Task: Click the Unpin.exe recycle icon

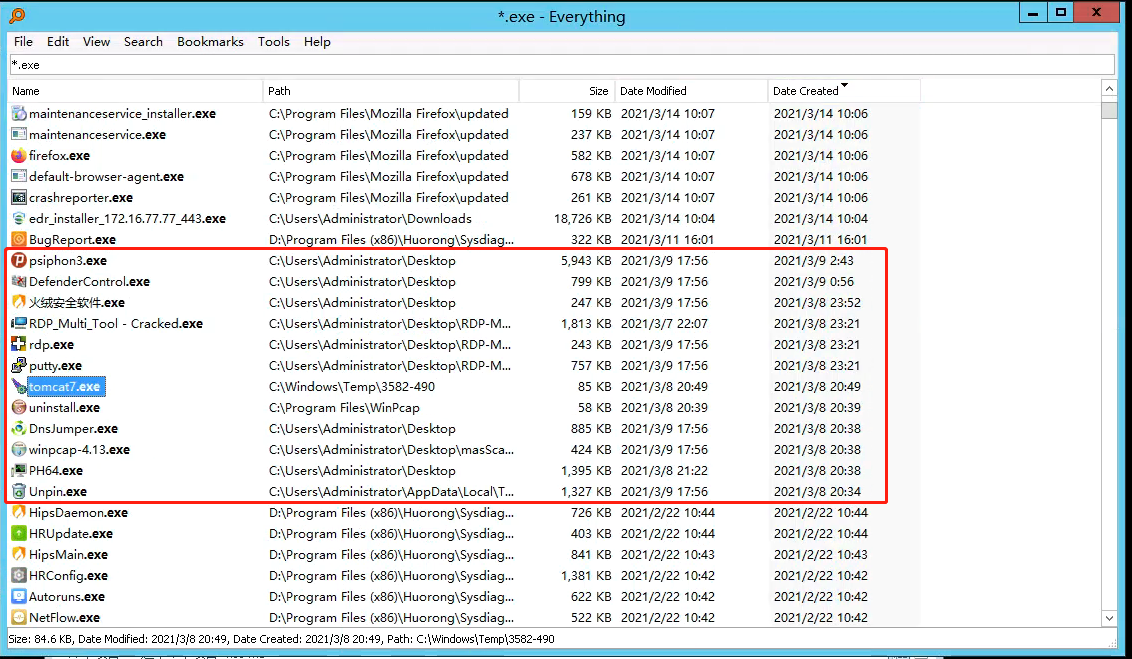Action: tap(18, 492)
